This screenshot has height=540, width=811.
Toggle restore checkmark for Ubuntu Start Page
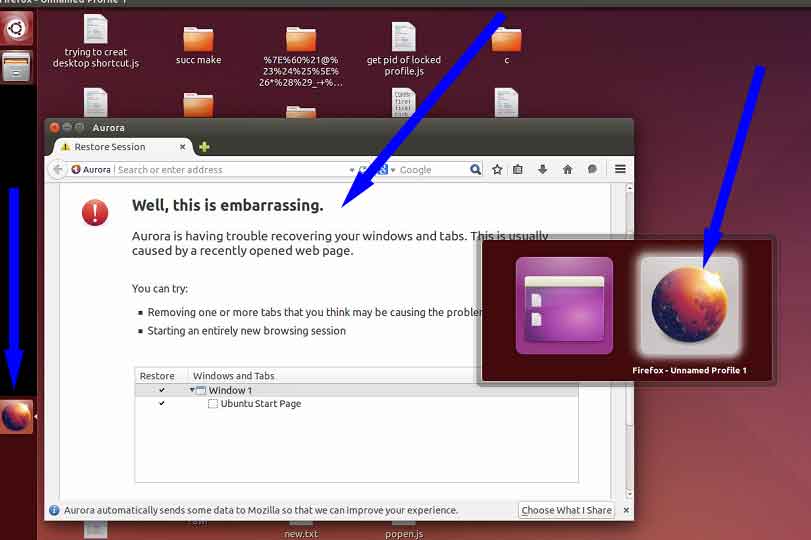[x=162, y=403]
